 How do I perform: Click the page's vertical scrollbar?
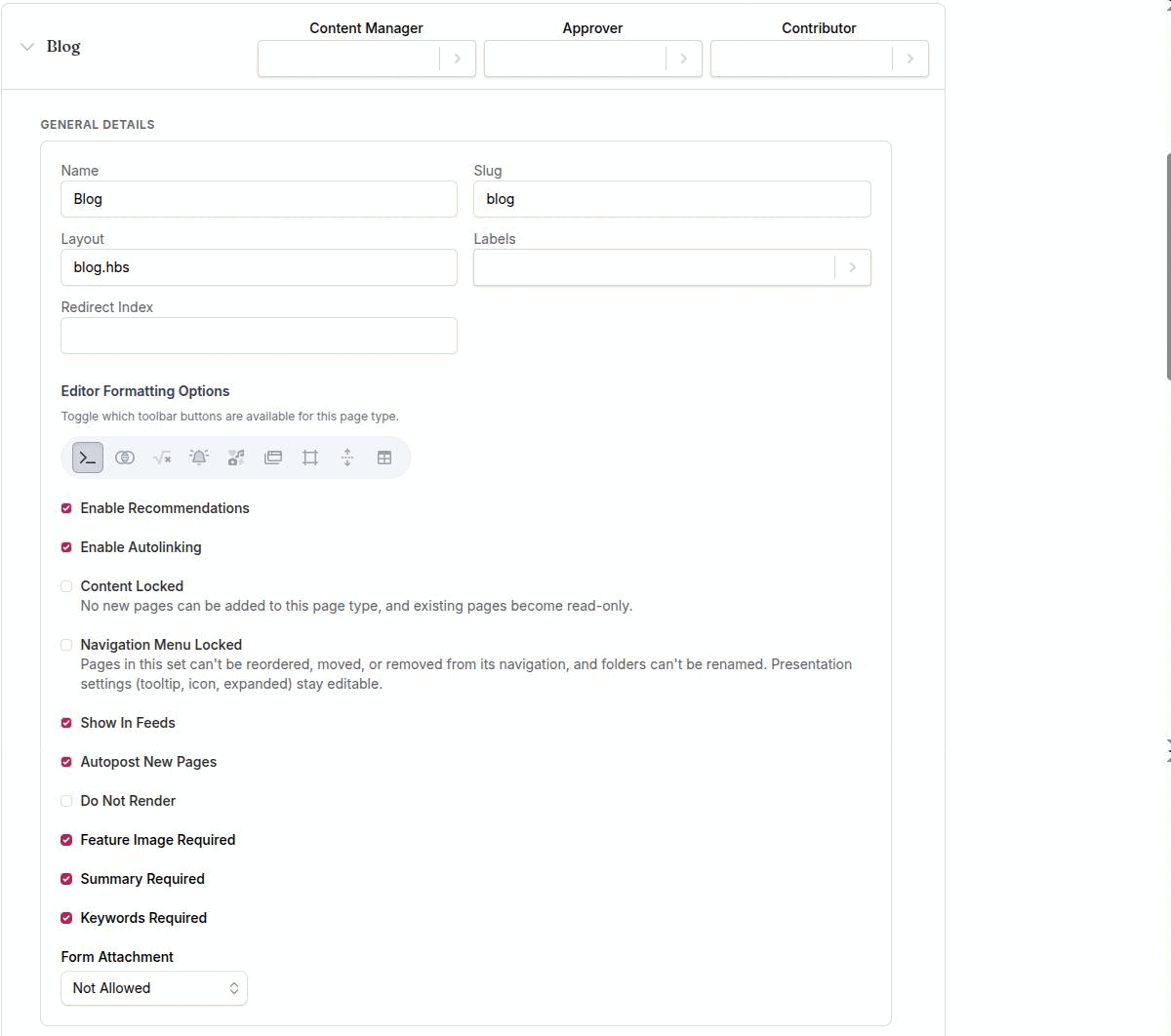(1168, 266)
